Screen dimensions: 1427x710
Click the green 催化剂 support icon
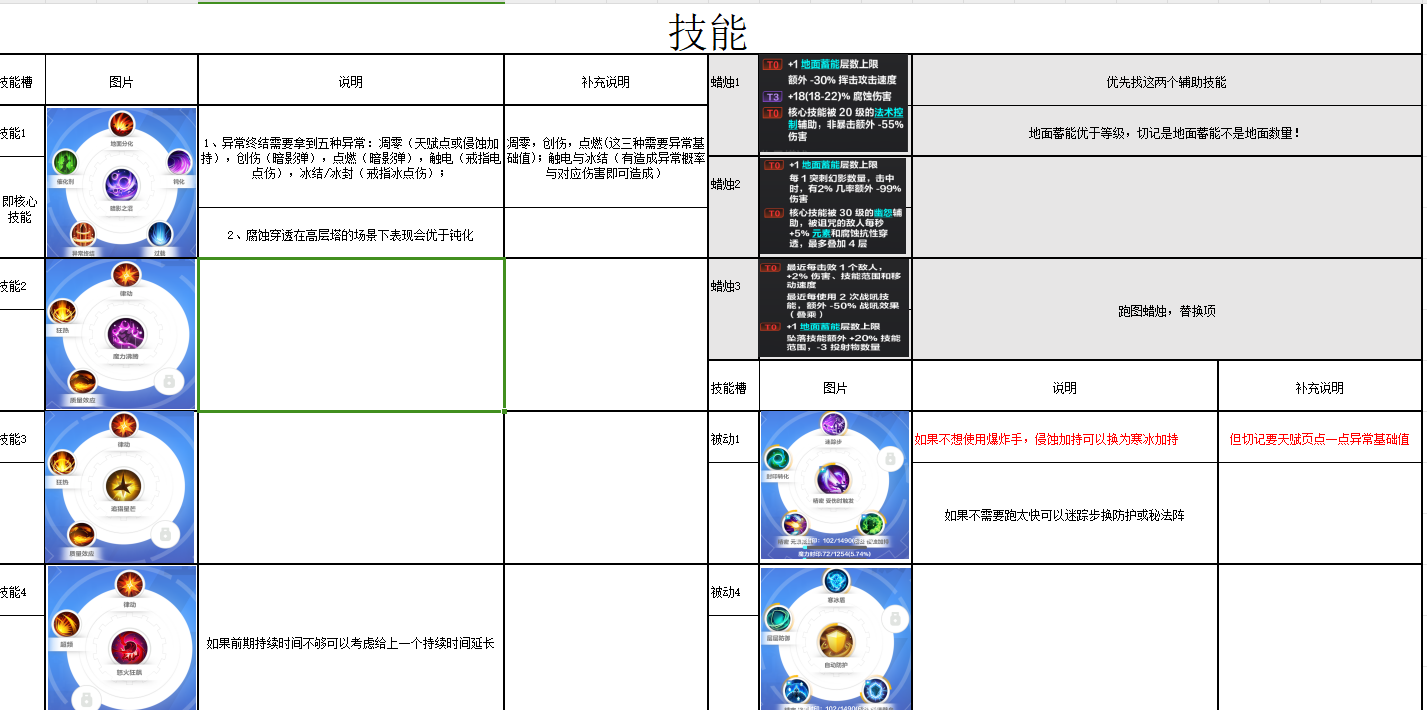[x=65, y=161]
